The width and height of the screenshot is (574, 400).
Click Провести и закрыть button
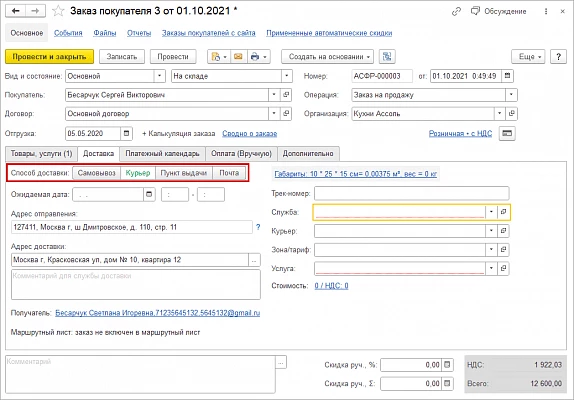(x=49, y=57)
